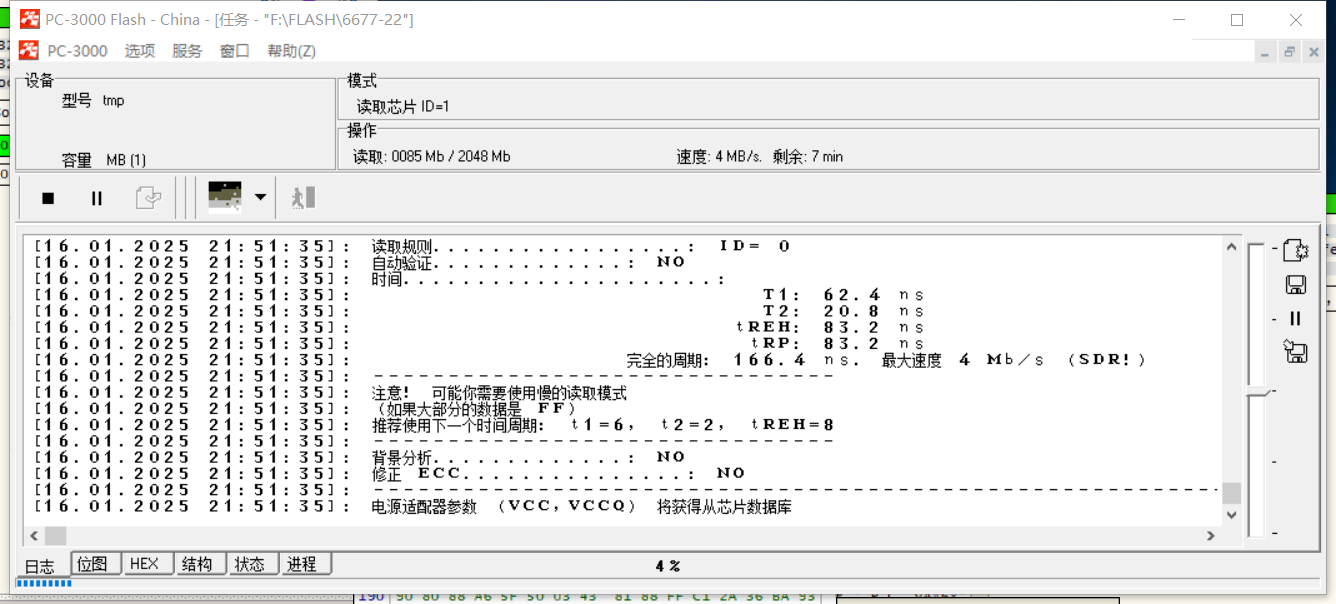
Task: Click the '容量' capacity label
Action: click(76, 160)
